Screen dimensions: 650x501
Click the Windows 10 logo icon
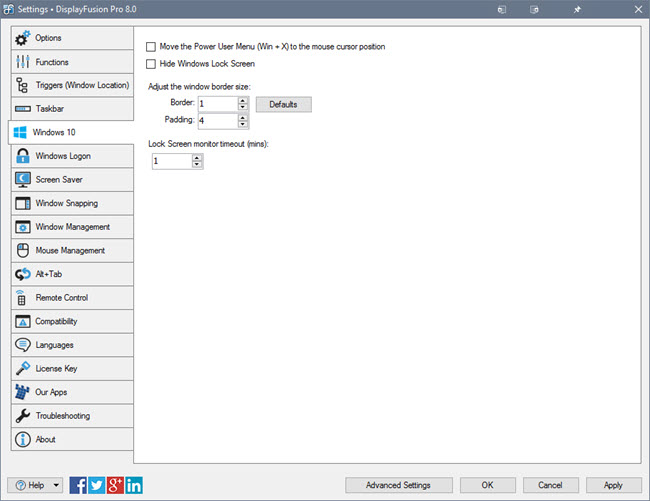coord(20,132)
